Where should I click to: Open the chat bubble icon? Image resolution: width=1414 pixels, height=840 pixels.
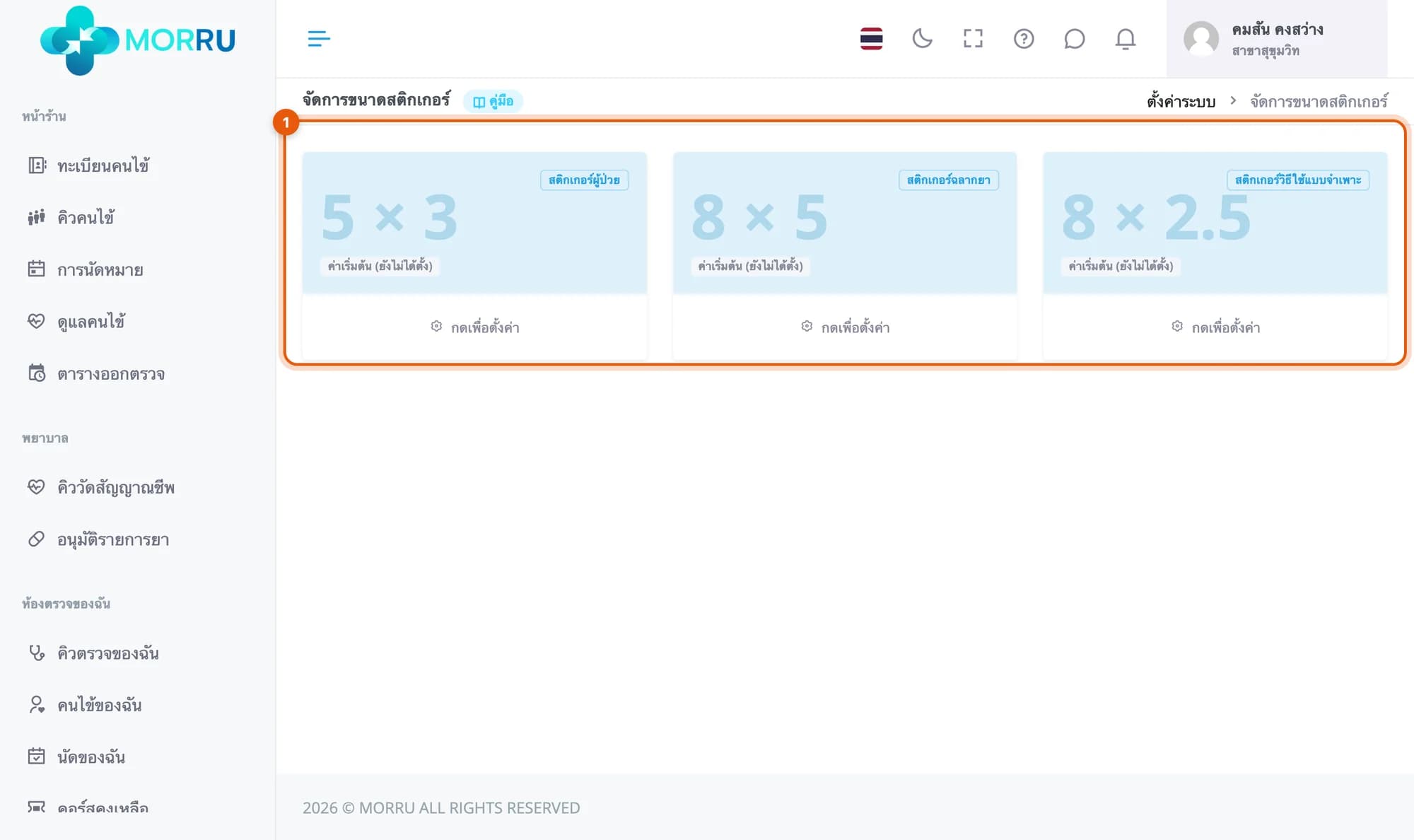point(1074,38)
